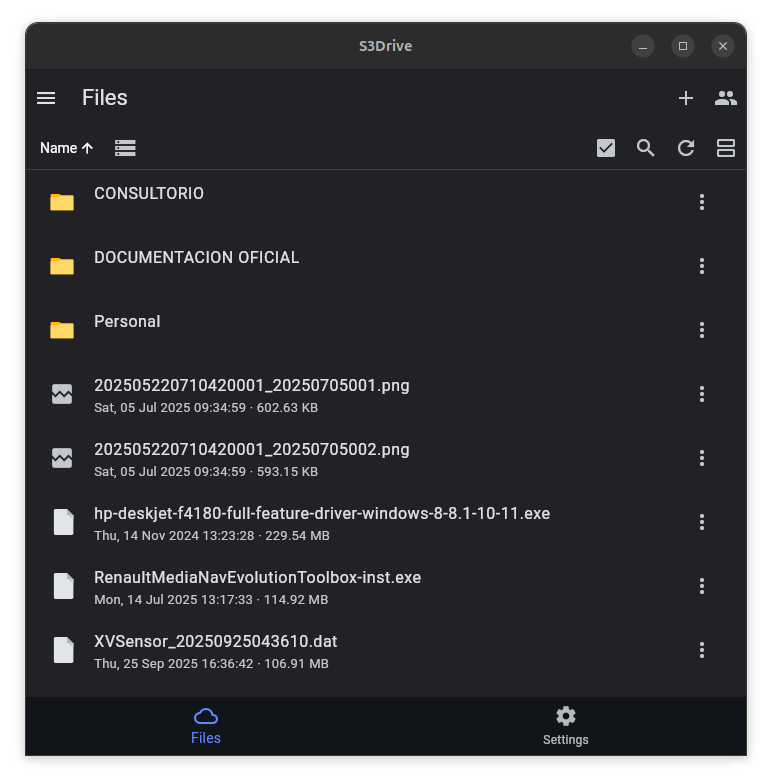Switch layout with the view mode icon
Screen dimensions: 772x784
point(726,148)
